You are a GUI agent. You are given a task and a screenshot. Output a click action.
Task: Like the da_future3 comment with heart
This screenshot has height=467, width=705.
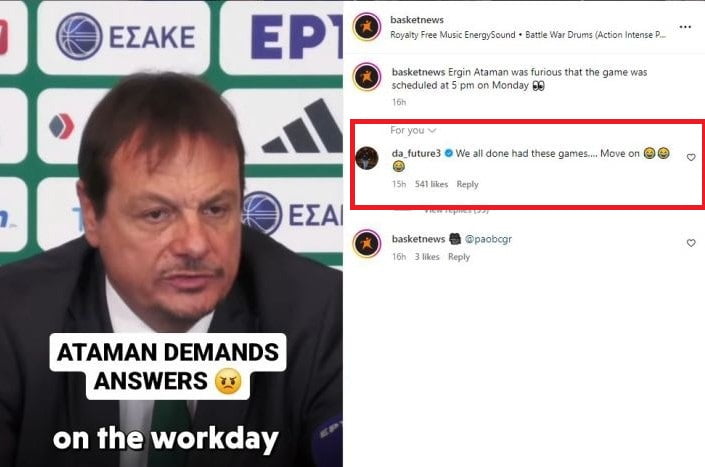(691, 157)
